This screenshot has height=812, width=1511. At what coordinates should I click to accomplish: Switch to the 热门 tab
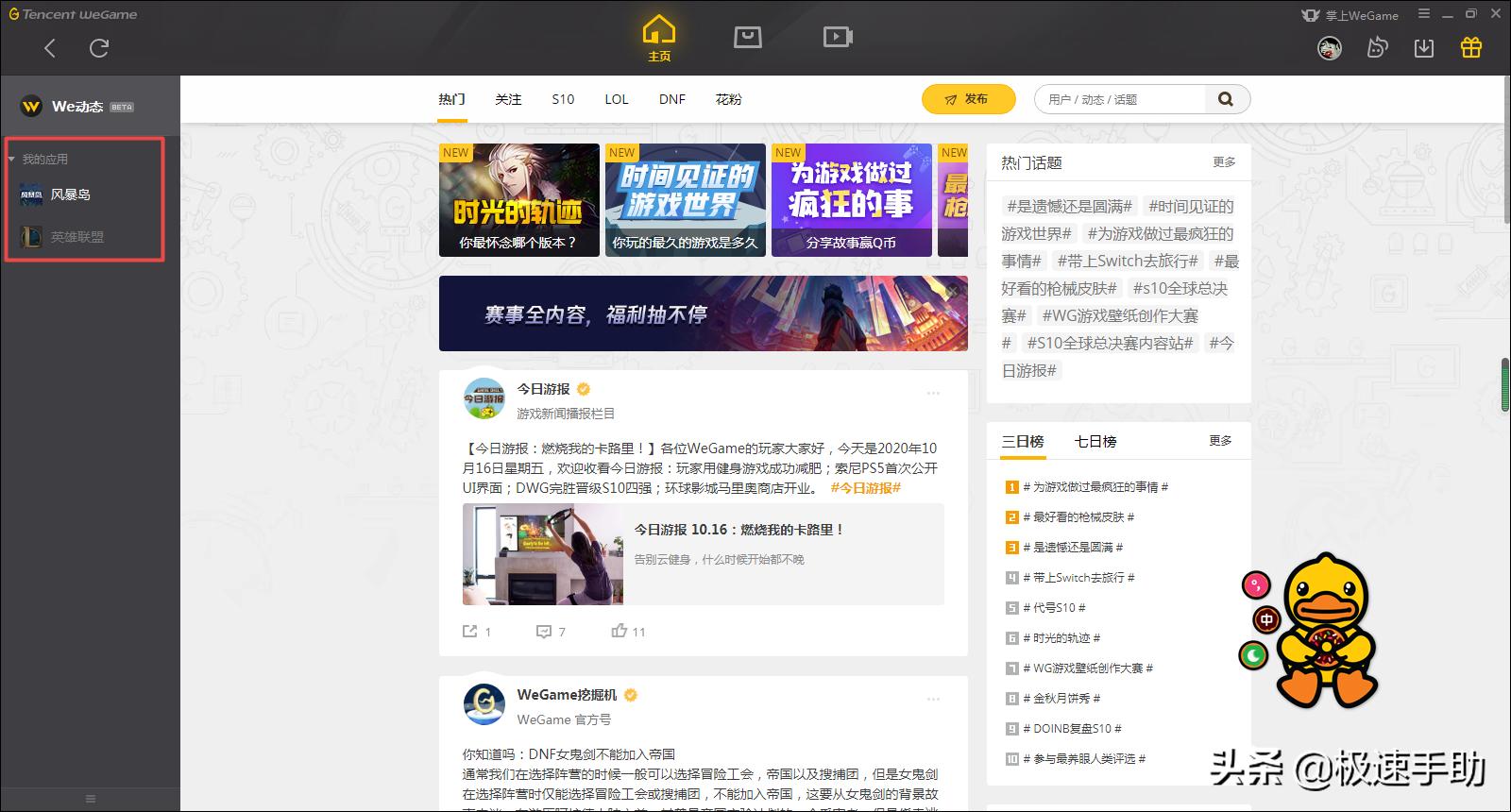(x=451, y=99)
